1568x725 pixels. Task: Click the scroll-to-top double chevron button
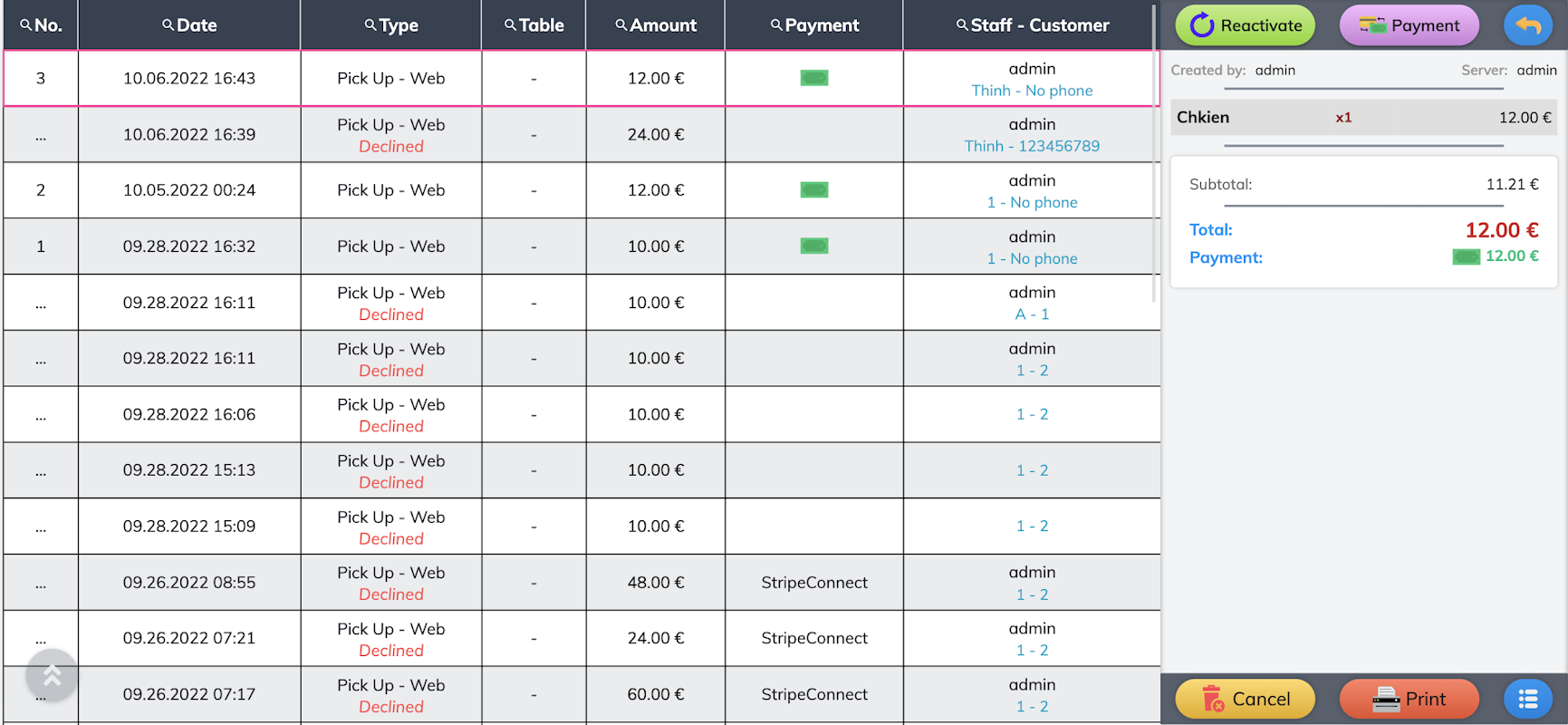pyautogui.click(x=52, y=675)
